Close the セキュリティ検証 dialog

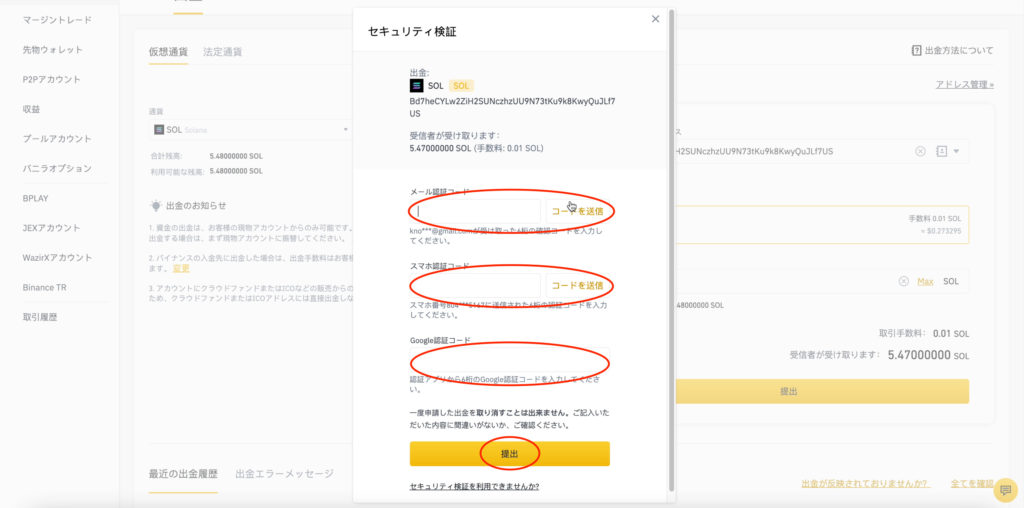click(655, 19)
